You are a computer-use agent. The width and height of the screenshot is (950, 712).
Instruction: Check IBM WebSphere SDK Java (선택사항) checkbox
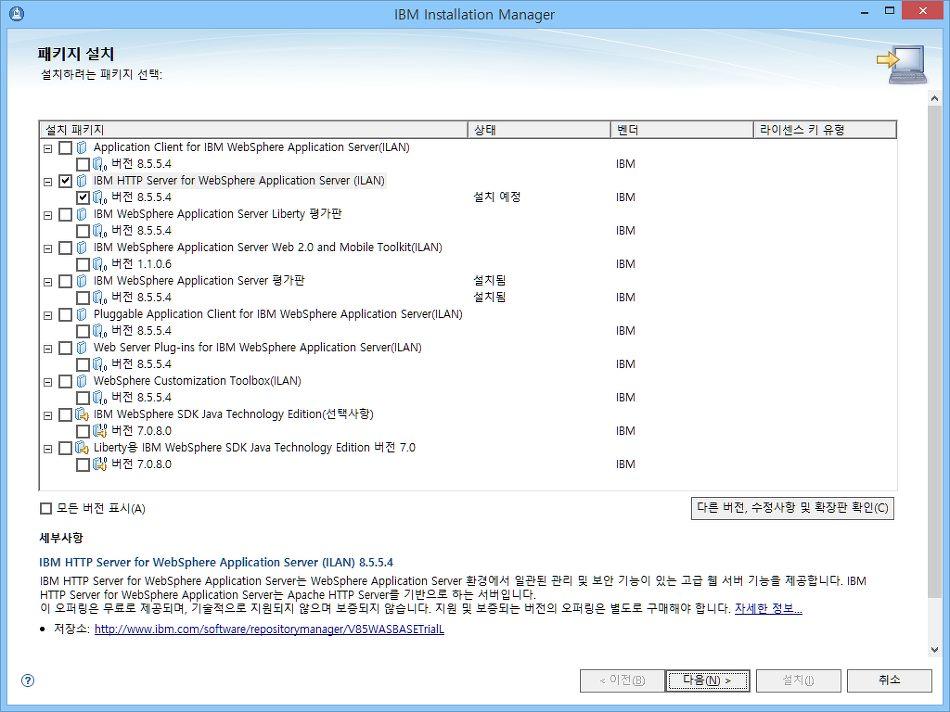click(x=65, y=414)
